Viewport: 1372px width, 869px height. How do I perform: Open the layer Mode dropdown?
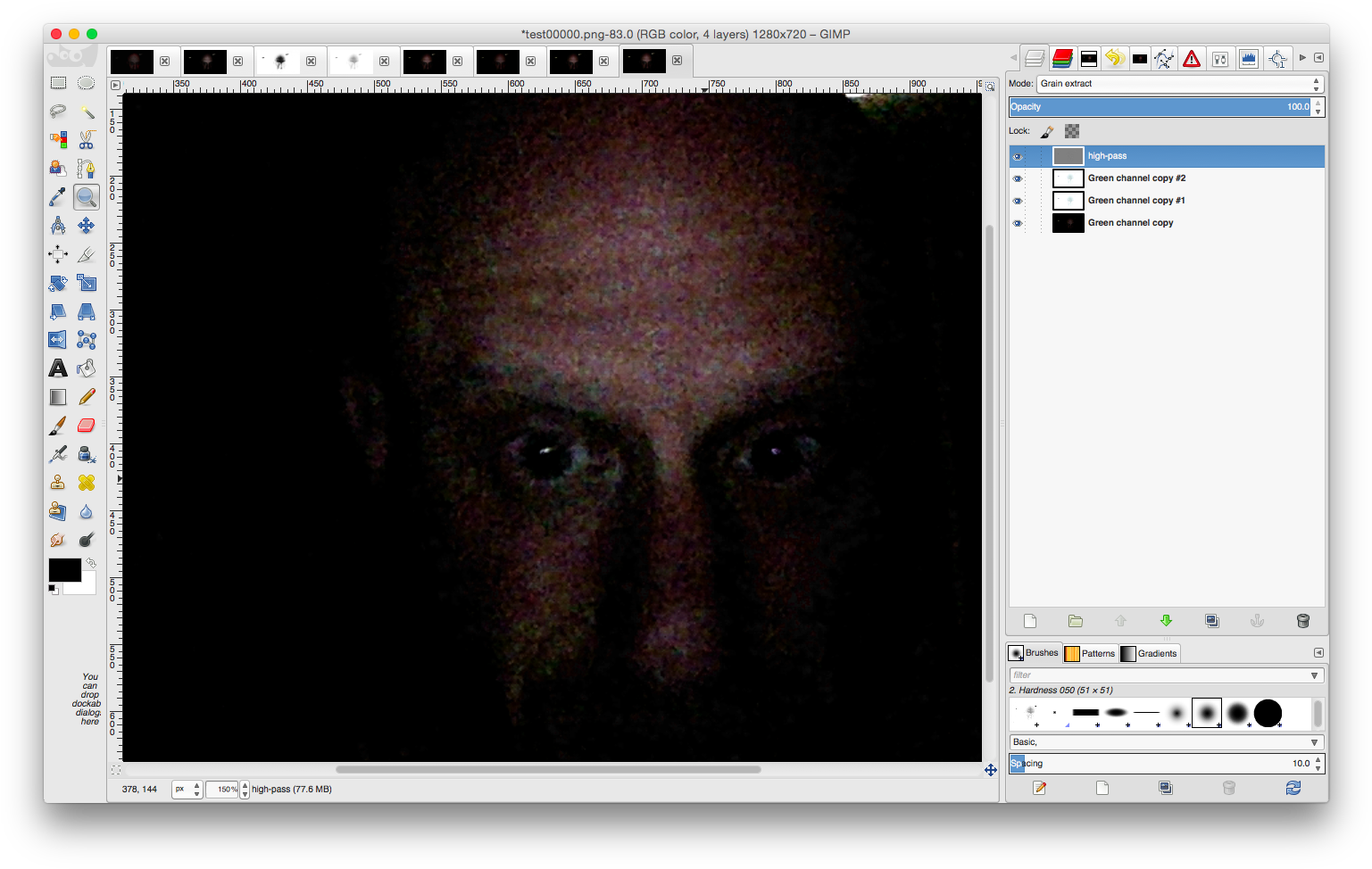1179,84
